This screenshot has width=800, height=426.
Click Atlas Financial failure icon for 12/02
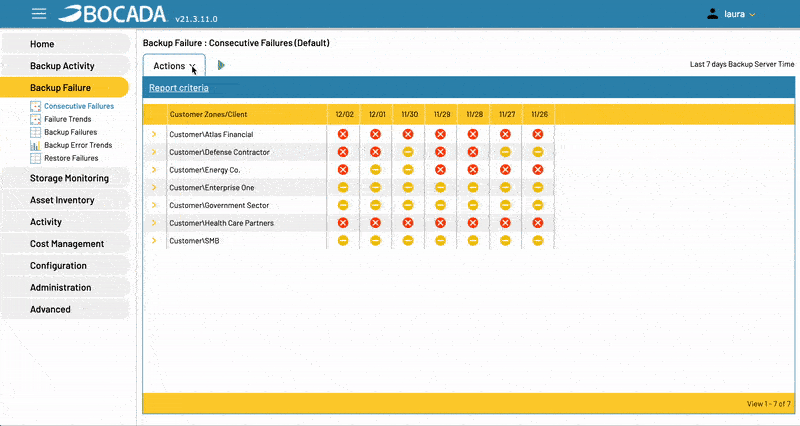tap(343, 134)
